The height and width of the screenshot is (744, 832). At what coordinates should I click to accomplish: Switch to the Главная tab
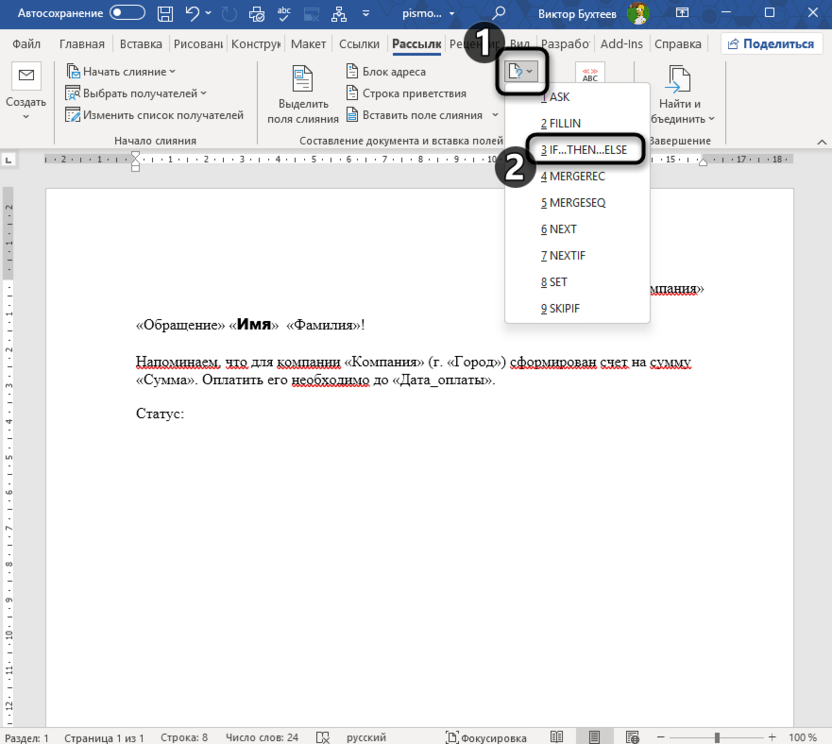pyautogui.click(x=82, y=44)
